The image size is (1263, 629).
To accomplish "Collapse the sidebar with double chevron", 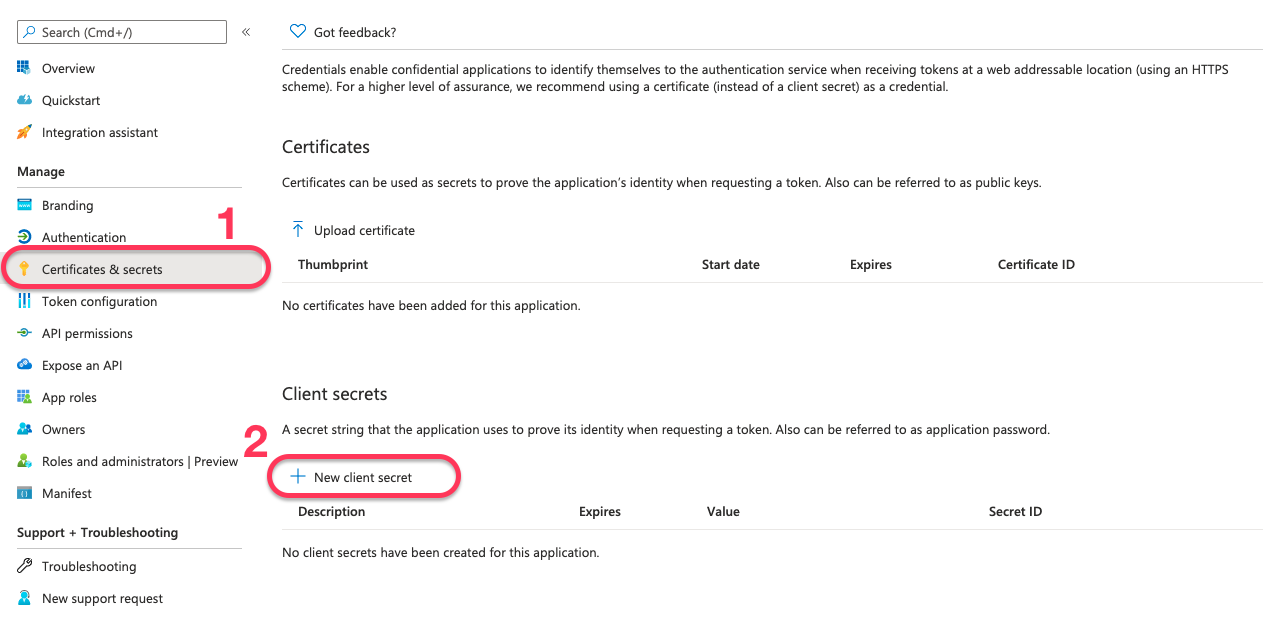I will tap(246, 32).
